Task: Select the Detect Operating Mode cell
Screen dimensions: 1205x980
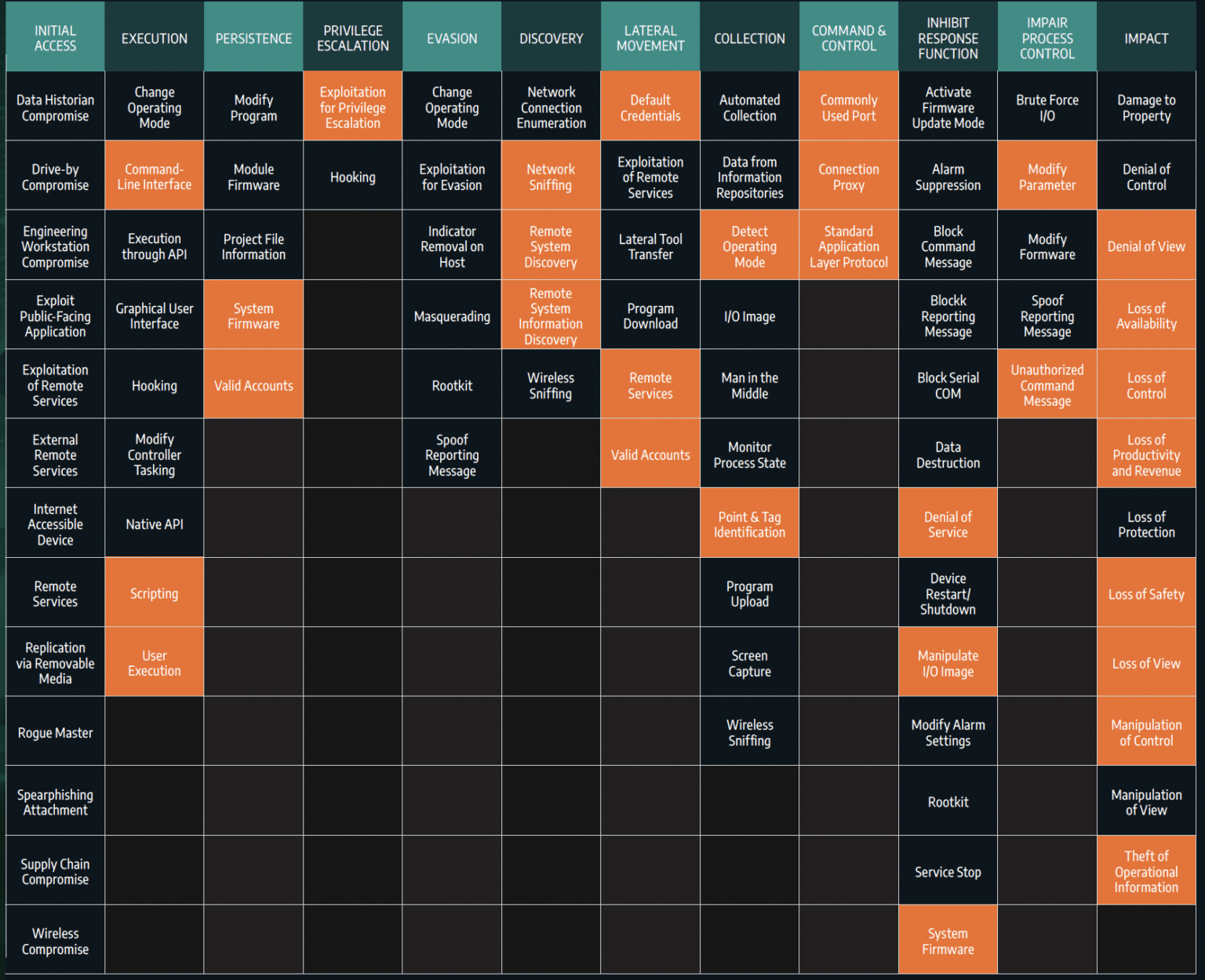Action: [x=749, y=246]
